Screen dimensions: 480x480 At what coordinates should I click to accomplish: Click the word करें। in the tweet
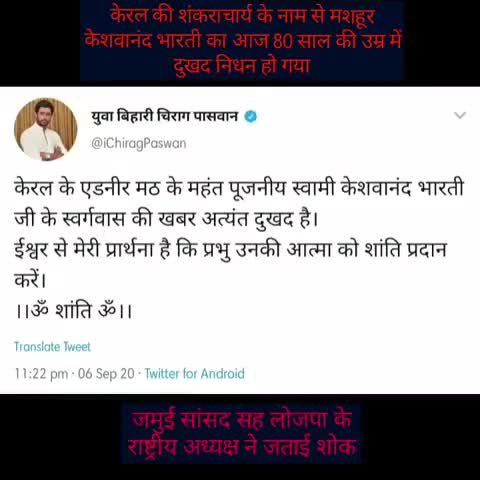pos(30,280)
